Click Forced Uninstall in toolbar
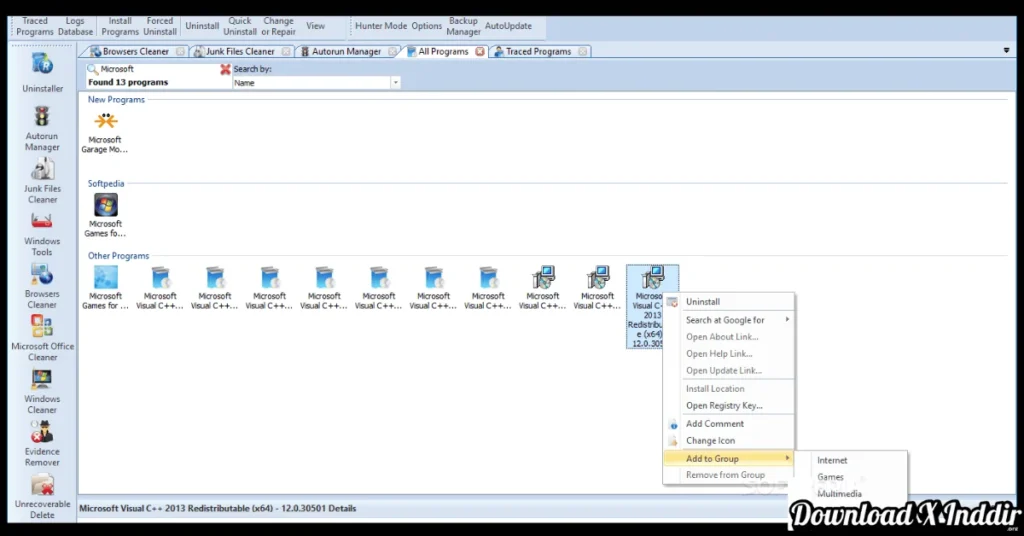1024x536 pixels. click(x=160, y=26)
